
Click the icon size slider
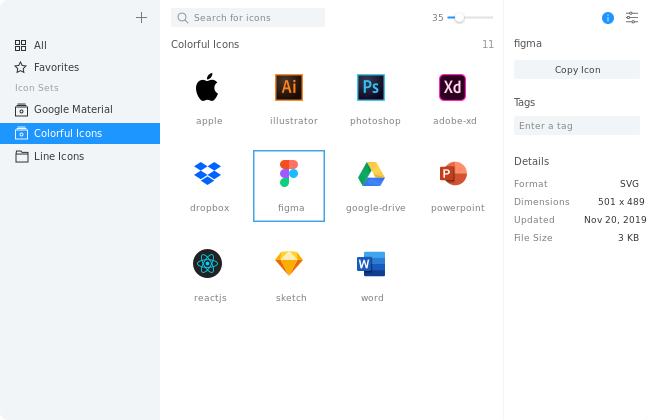pyautogui.click(x=470, y=18)
